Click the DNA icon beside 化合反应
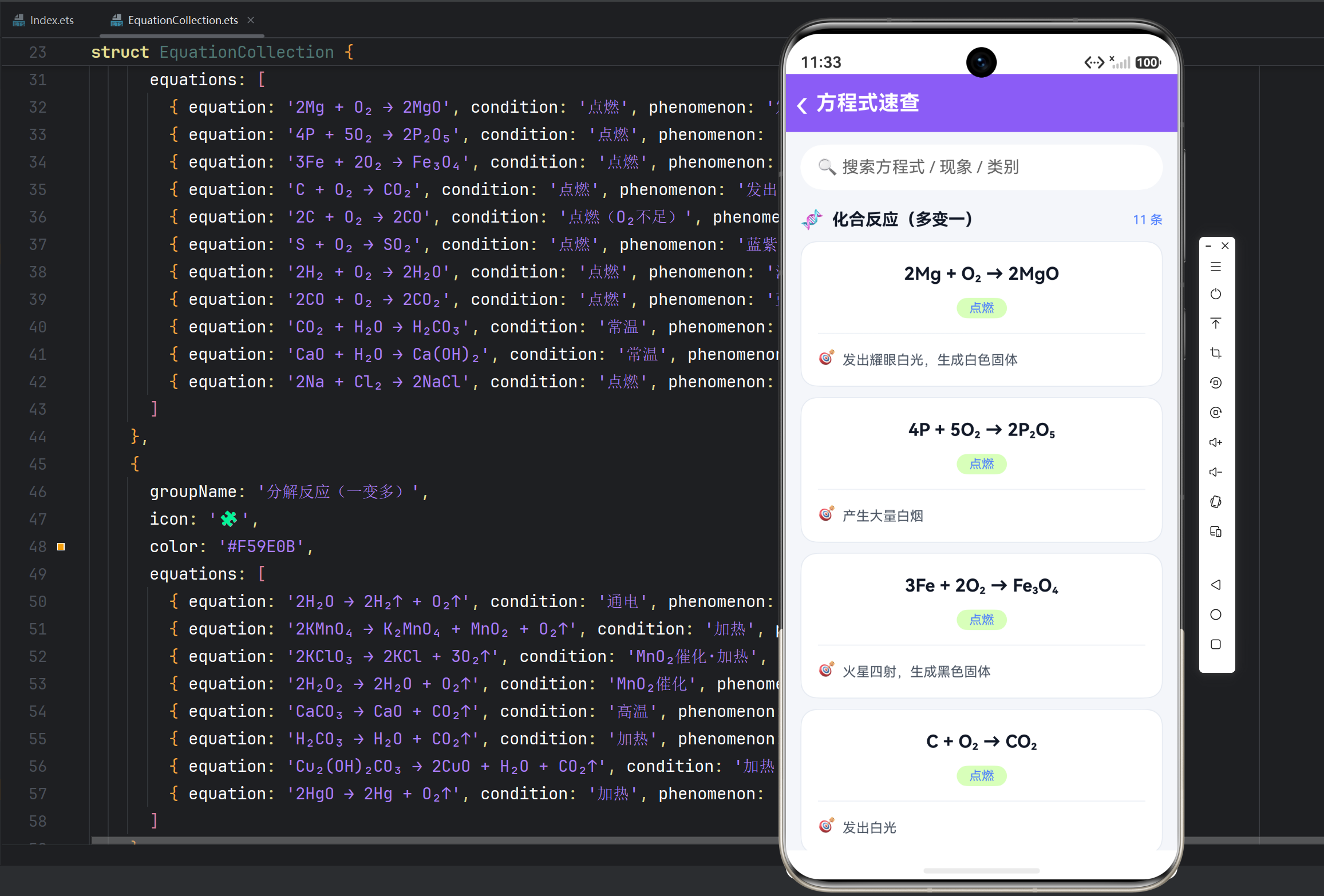Image resolution: width=1324 pixels, height=896 pixels. click(x=812, y=219)
